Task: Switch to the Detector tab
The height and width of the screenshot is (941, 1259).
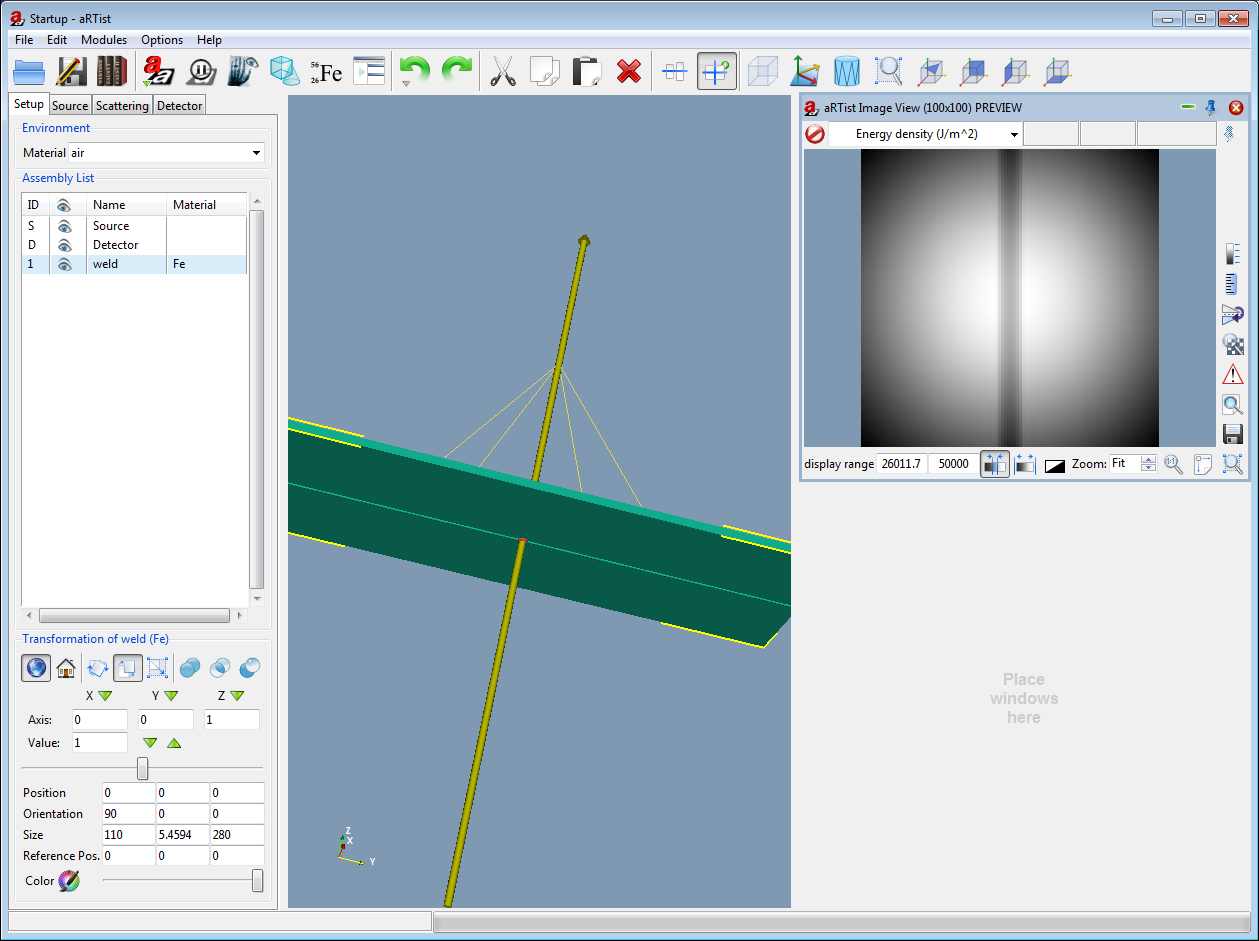Action: tap(180, 105)
